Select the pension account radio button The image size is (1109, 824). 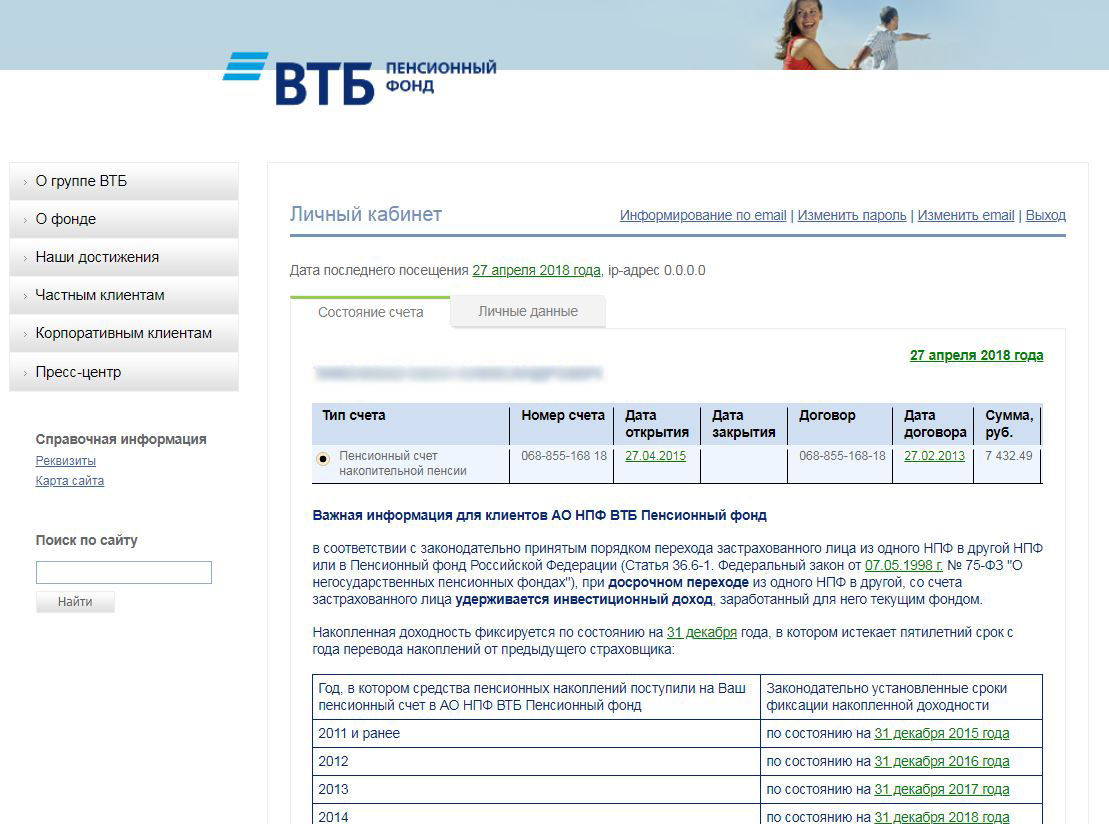[323, 459]
